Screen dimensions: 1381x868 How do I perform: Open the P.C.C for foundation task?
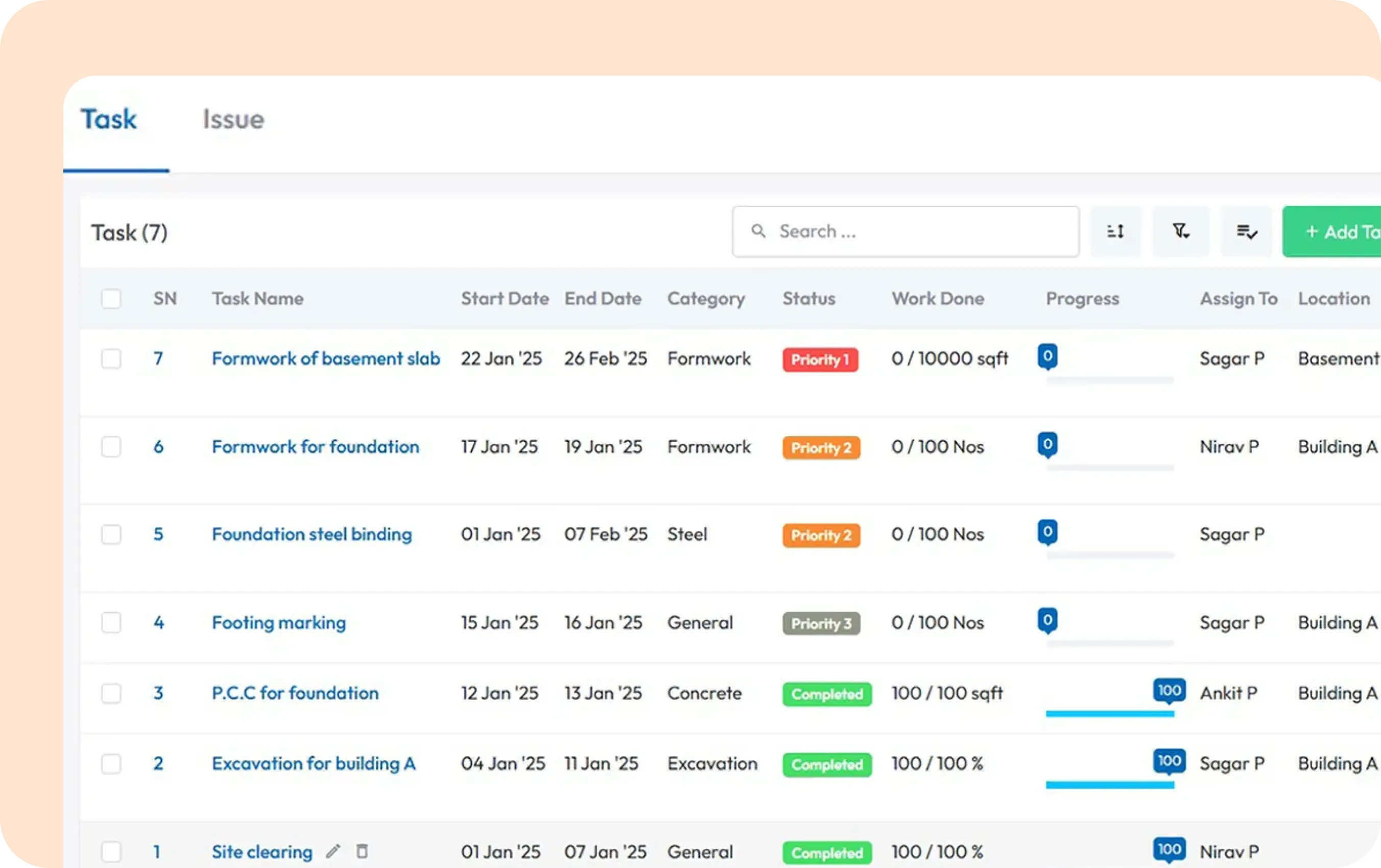pos(295,693)
